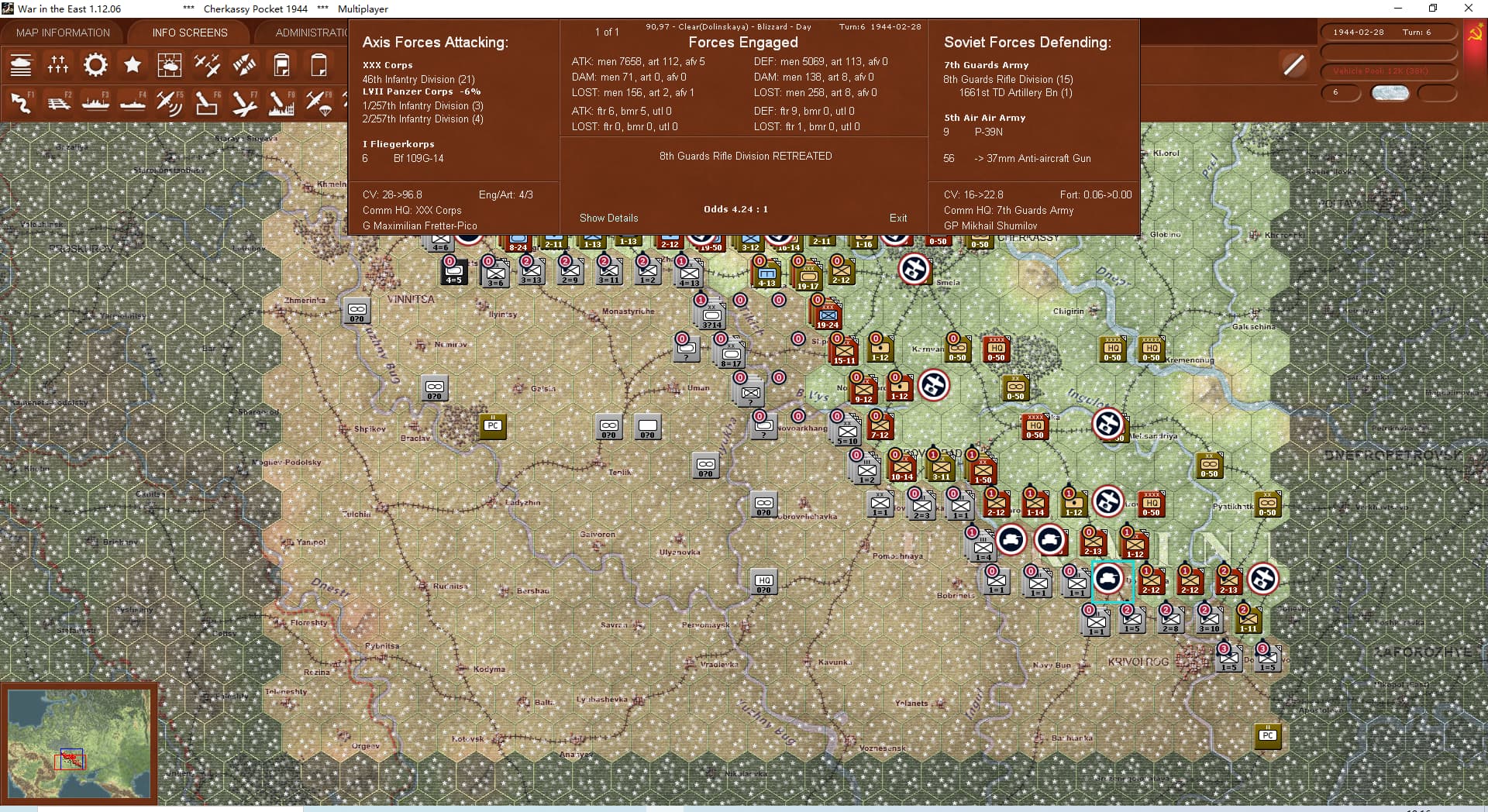The width and height of the screenshot is (1488, 812).
Task: Click Exit in combat report
Action: pos(898,218)
